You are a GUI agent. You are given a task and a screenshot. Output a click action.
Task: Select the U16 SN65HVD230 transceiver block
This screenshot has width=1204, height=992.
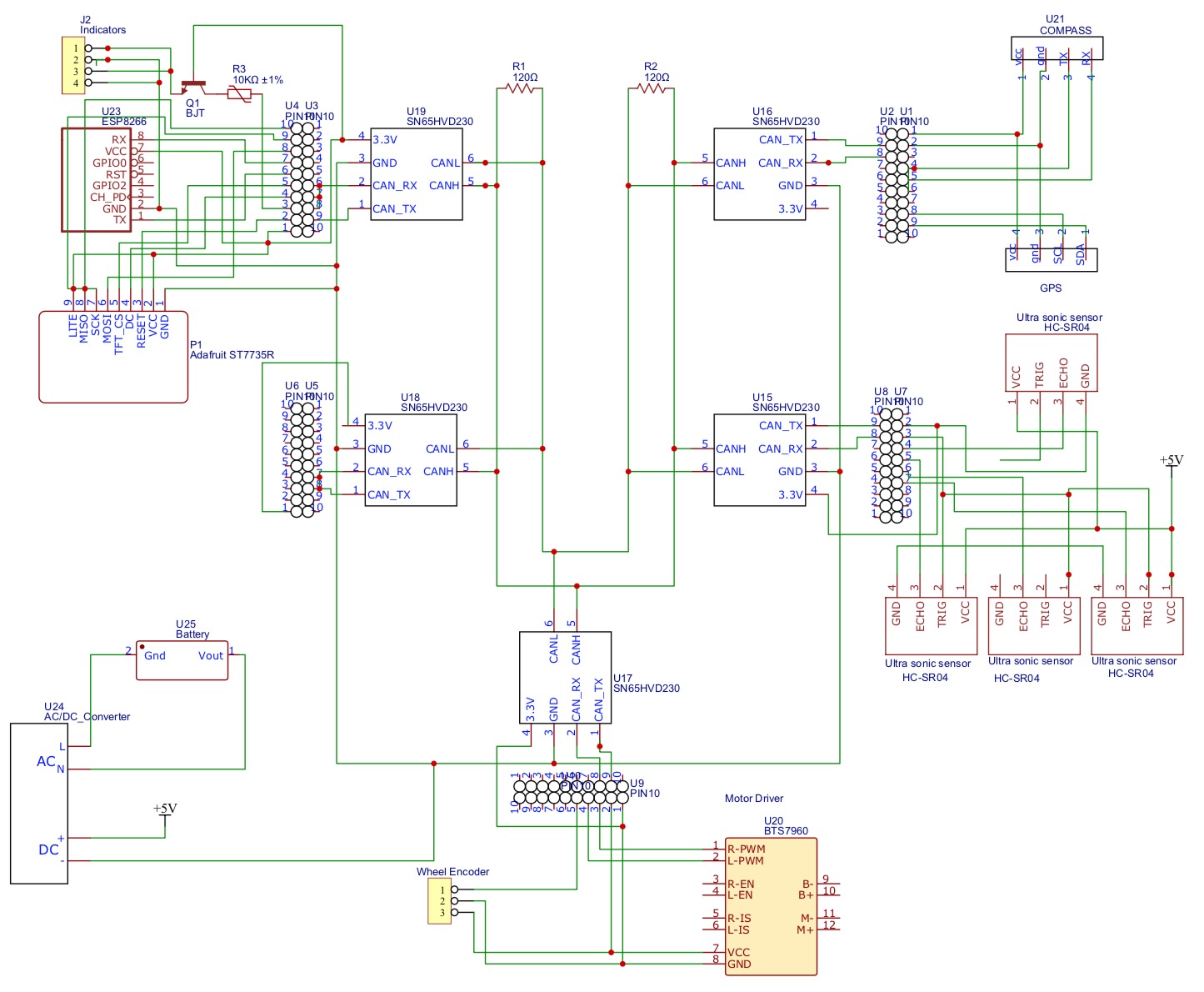760,174
